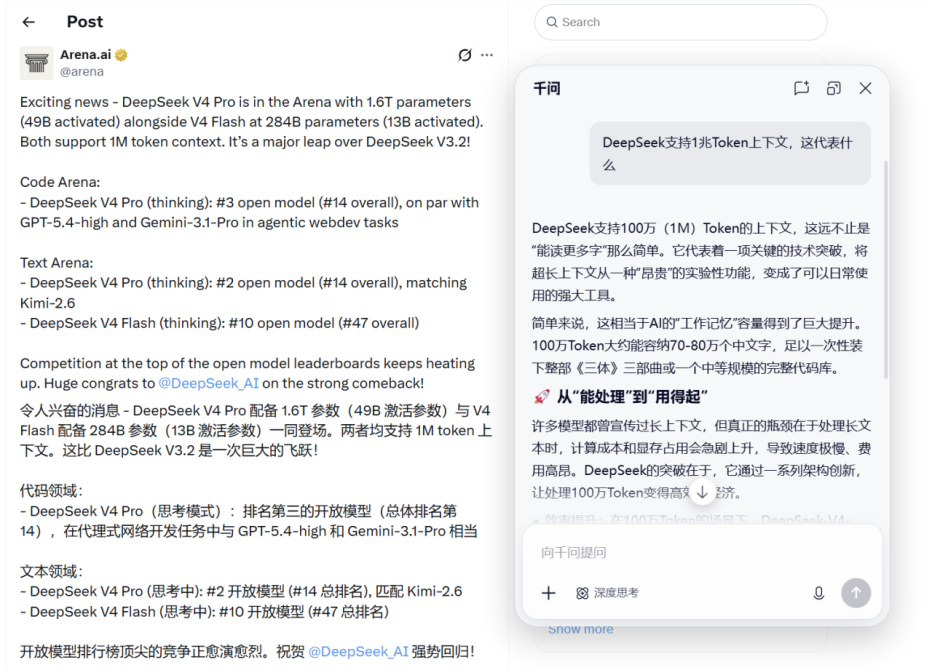The height and width of the screenshot is (670, 932).
Task: Jump to bottom with down-arrow button
Action: pos(703,492)
